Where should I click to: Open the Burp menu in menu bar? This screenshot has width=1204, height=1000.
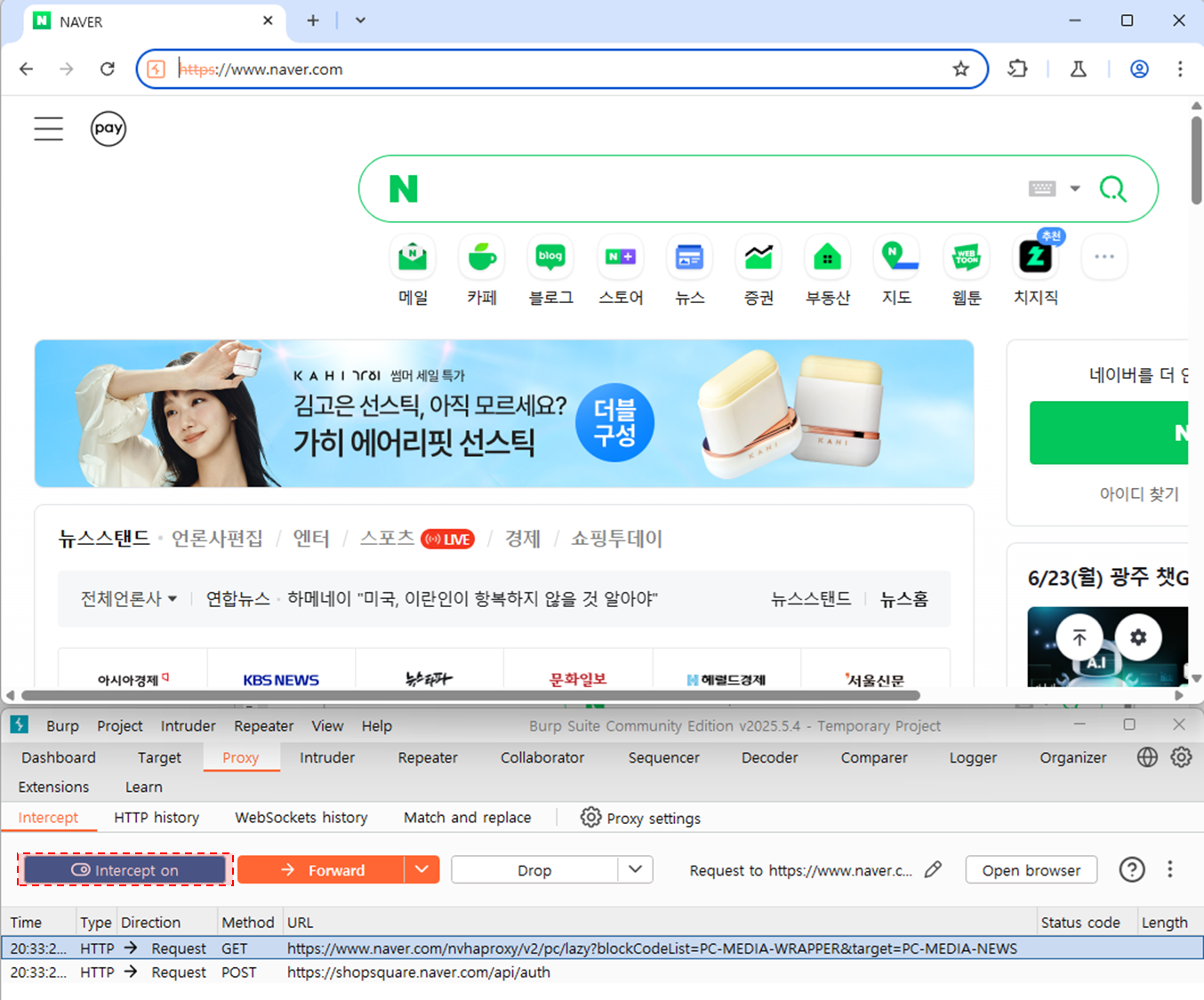(x=62, y=726)
